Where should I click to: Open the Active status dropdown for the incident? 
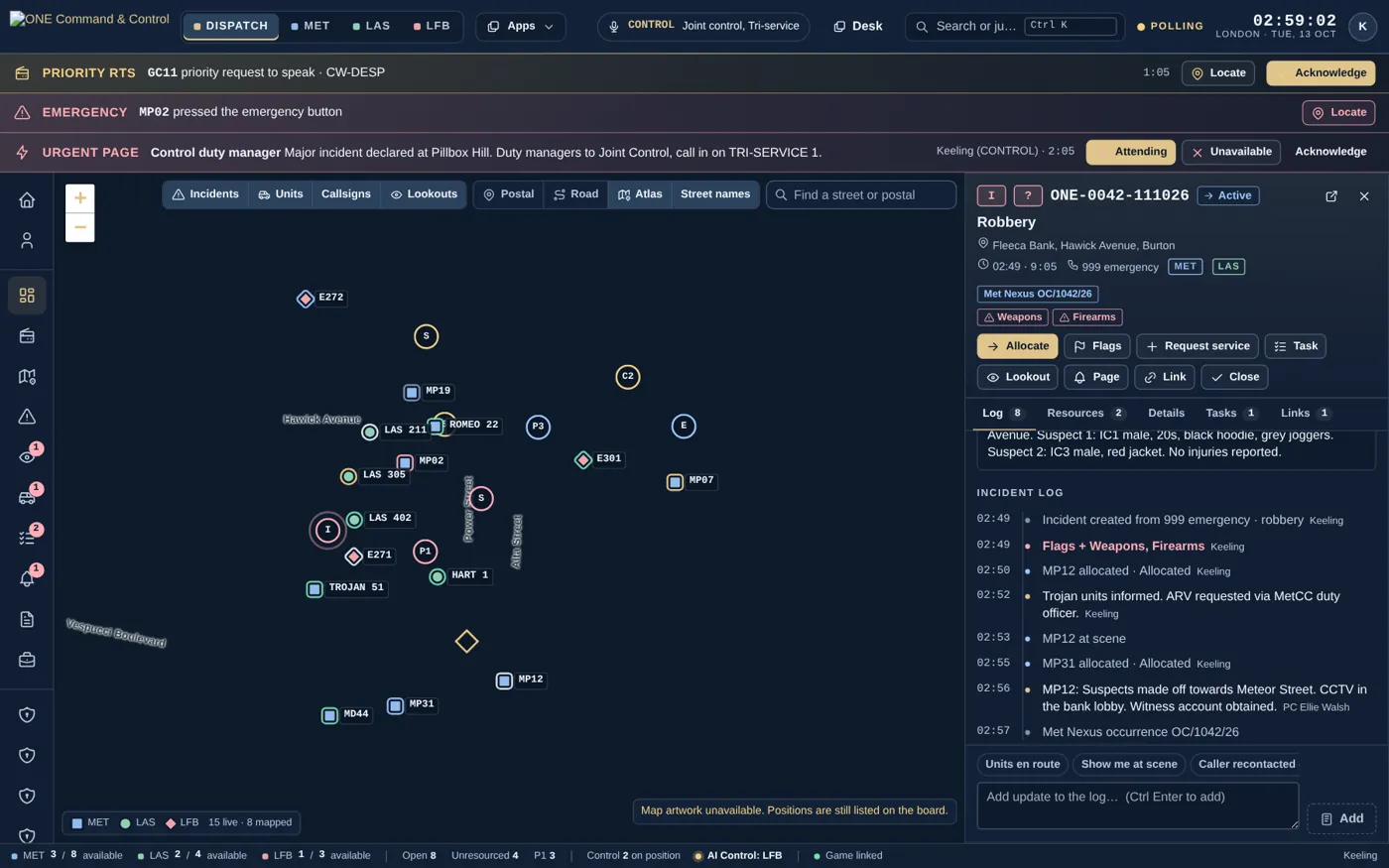click(x=1228, y=196)
